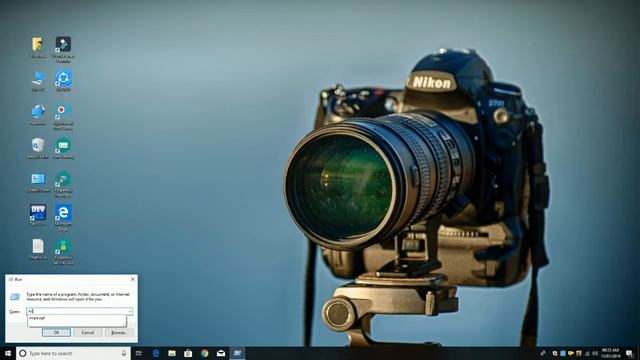Screen dimensions: 640x360
Task: Click the Type here to search box
Action: point(73,353)
